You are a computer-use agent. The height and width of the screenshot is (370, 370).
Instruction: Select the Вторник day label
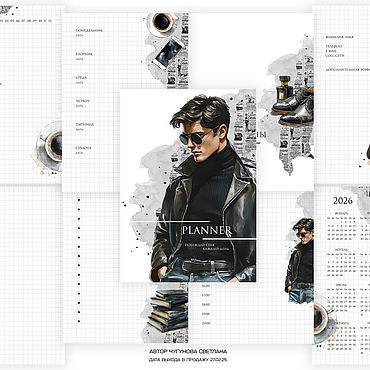tap(84, 54)
